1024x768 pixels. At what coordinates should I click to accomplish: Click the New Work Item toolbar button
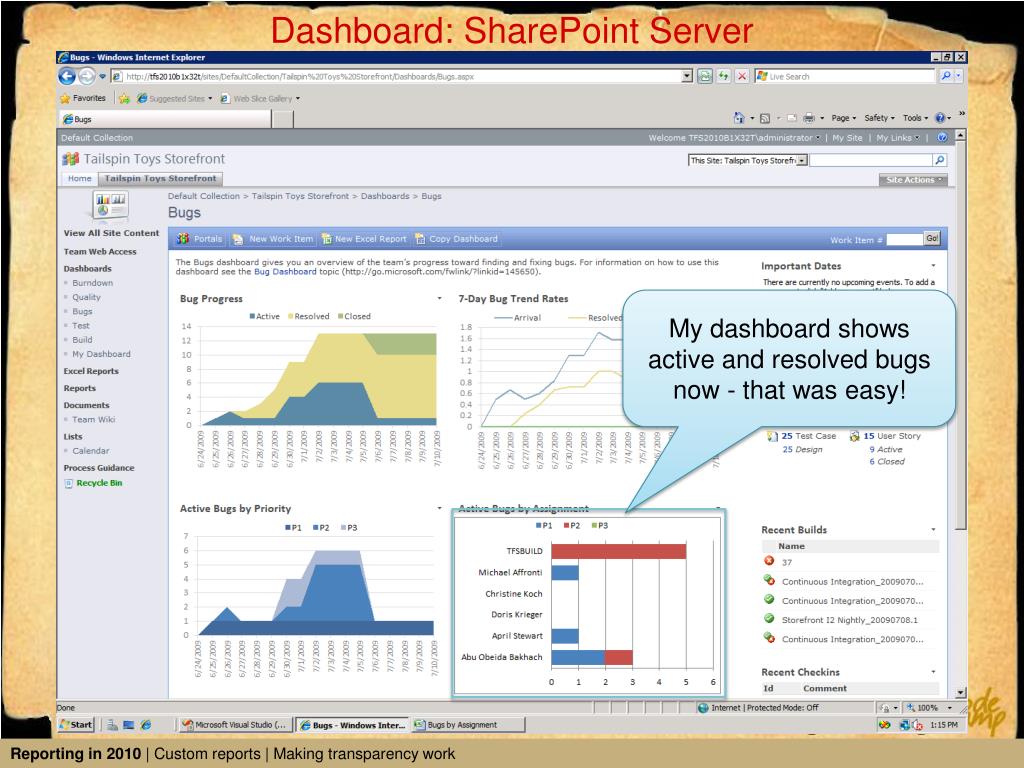coord(274,239)
